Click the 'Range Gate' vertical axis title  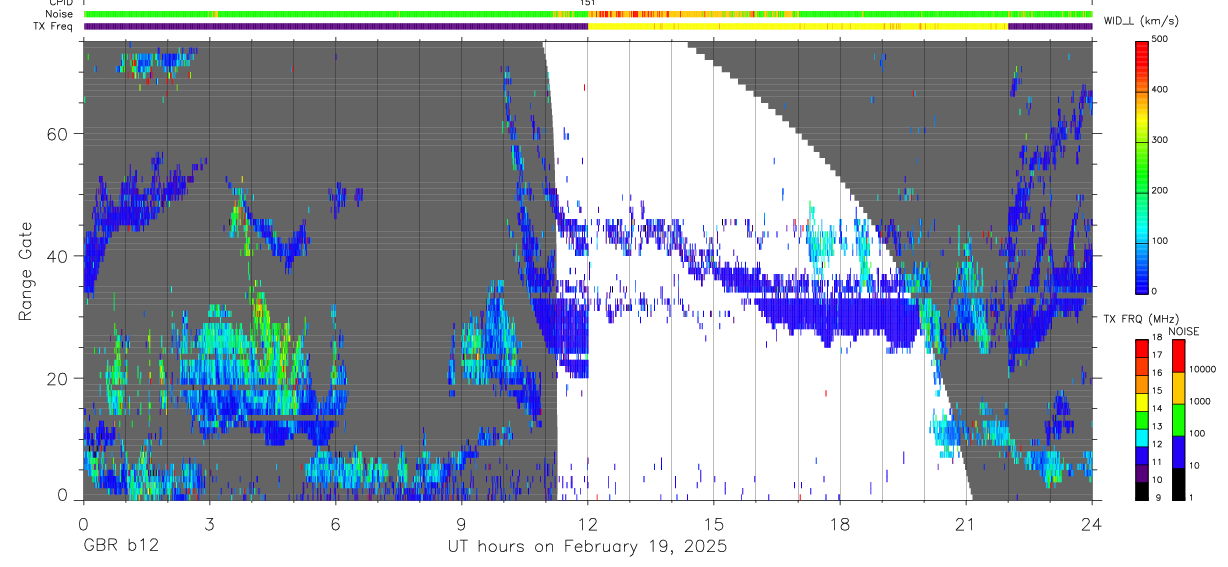pyautogui.click(x=25, y=271)
